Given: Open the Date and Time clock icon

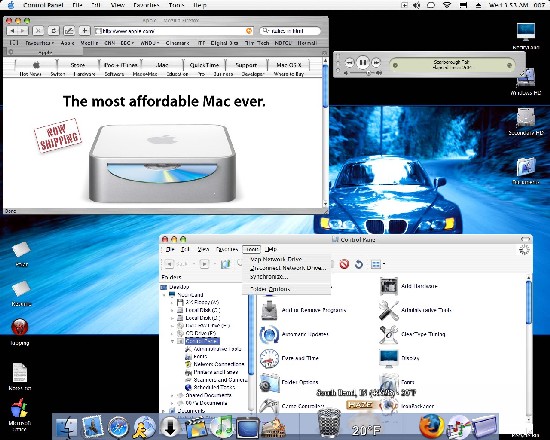Looking at the screenshot, I should (269, 358).
